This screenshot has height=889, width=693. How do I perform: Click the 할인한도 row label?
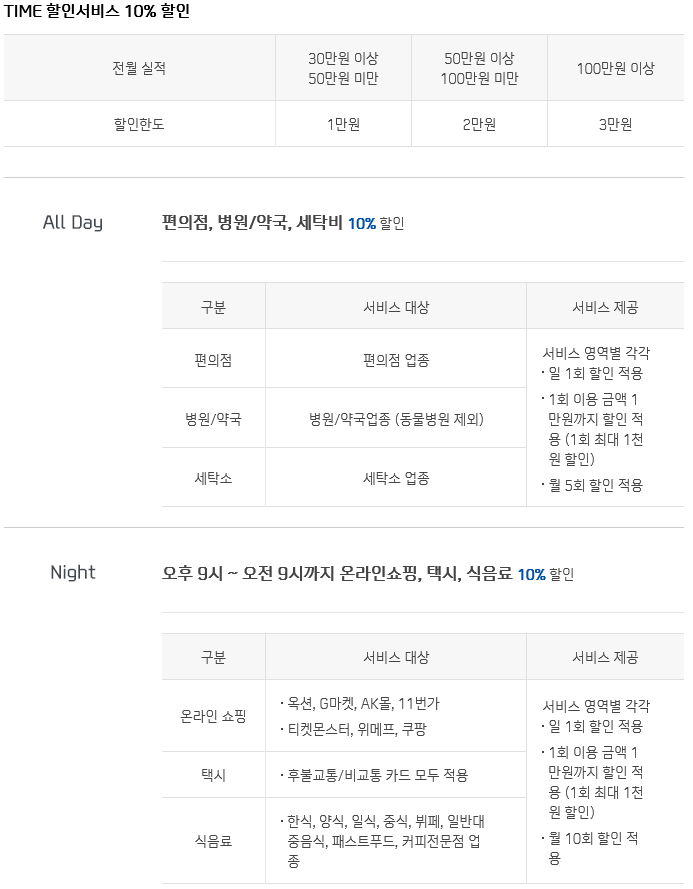[x=140, y=124]
